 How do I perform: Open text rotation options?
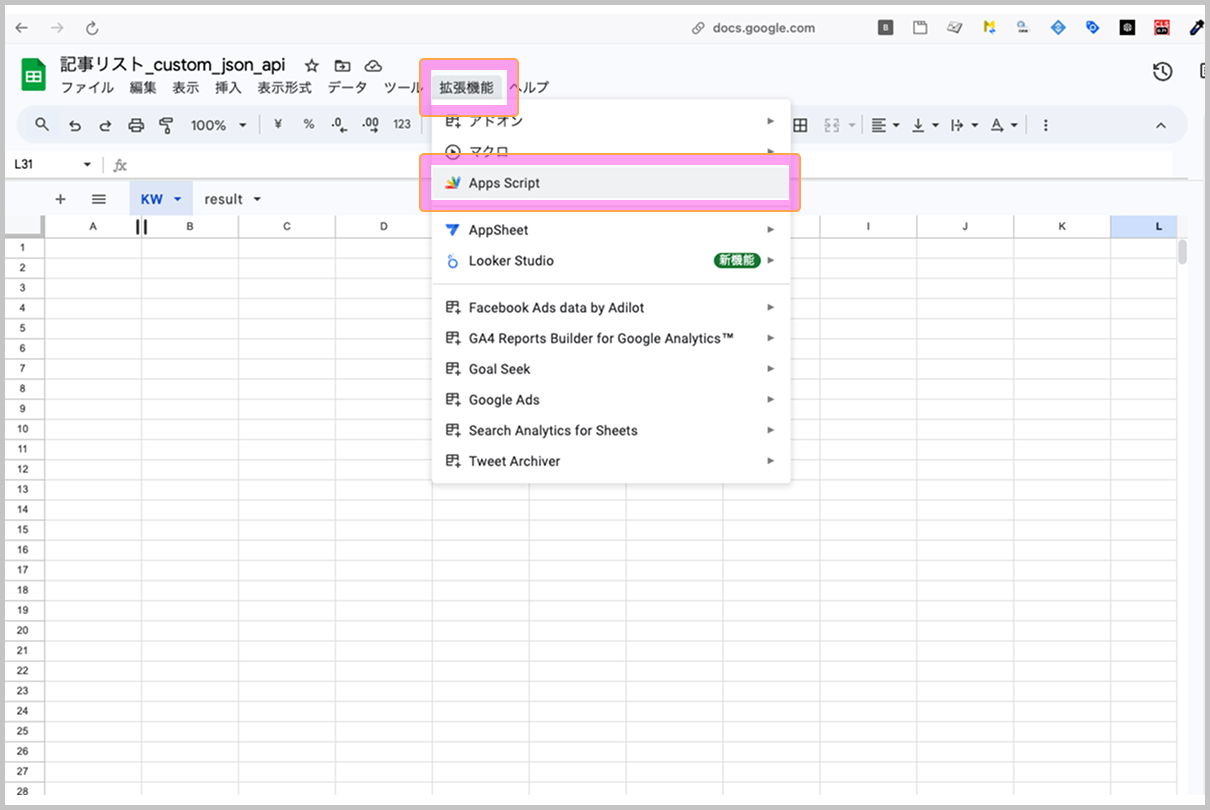point(964,125)
